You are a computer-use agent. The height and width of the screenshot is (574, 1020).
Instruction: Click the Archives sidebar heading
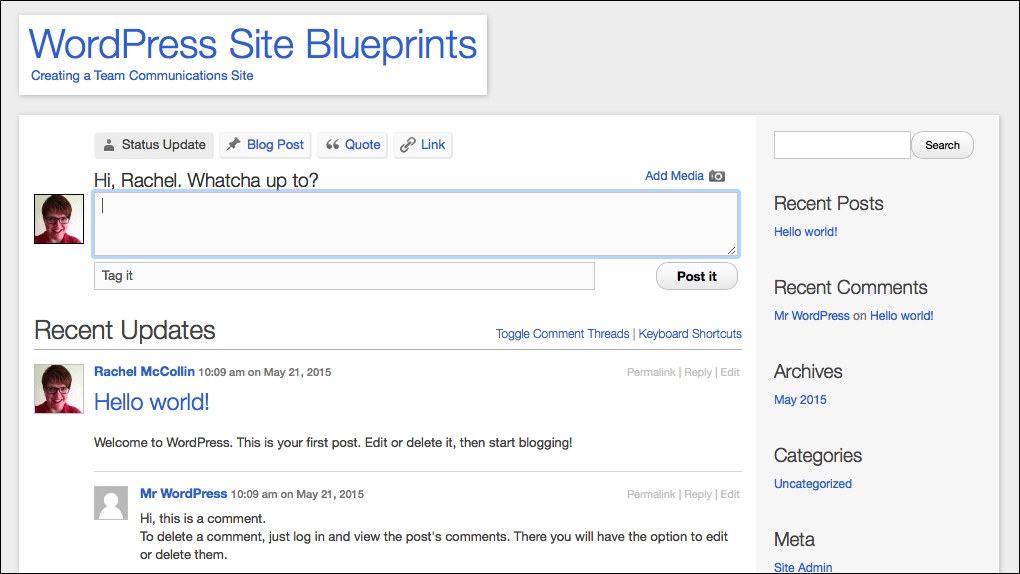808,371
